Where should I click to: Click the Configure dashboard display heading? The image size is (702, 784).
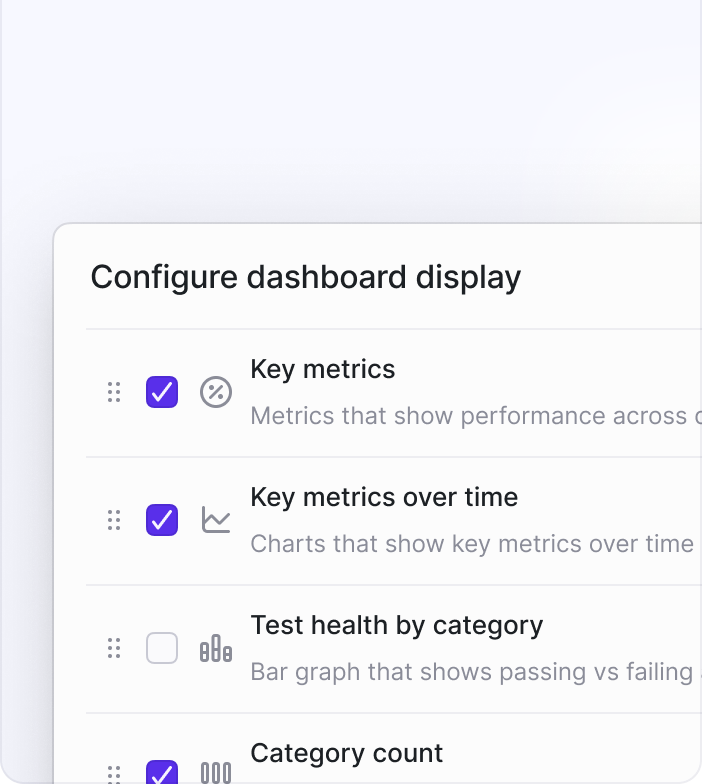[x=306, y=278]
